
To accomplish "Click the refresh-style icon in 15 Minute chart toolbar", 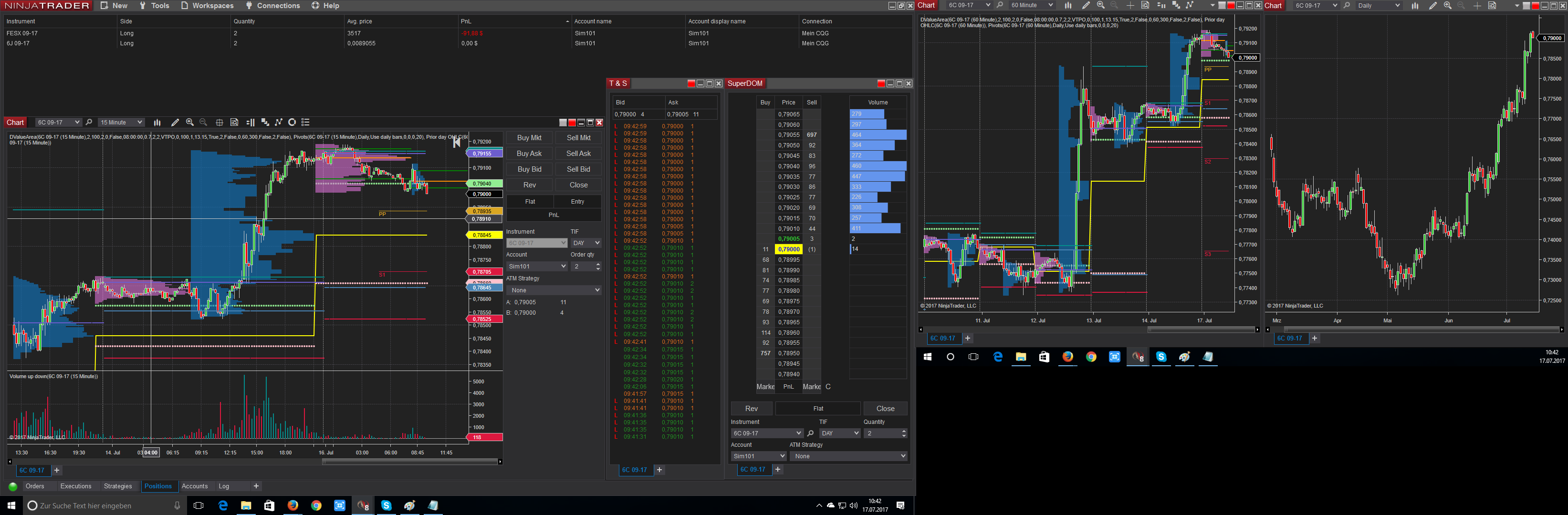I will [292, 122].
